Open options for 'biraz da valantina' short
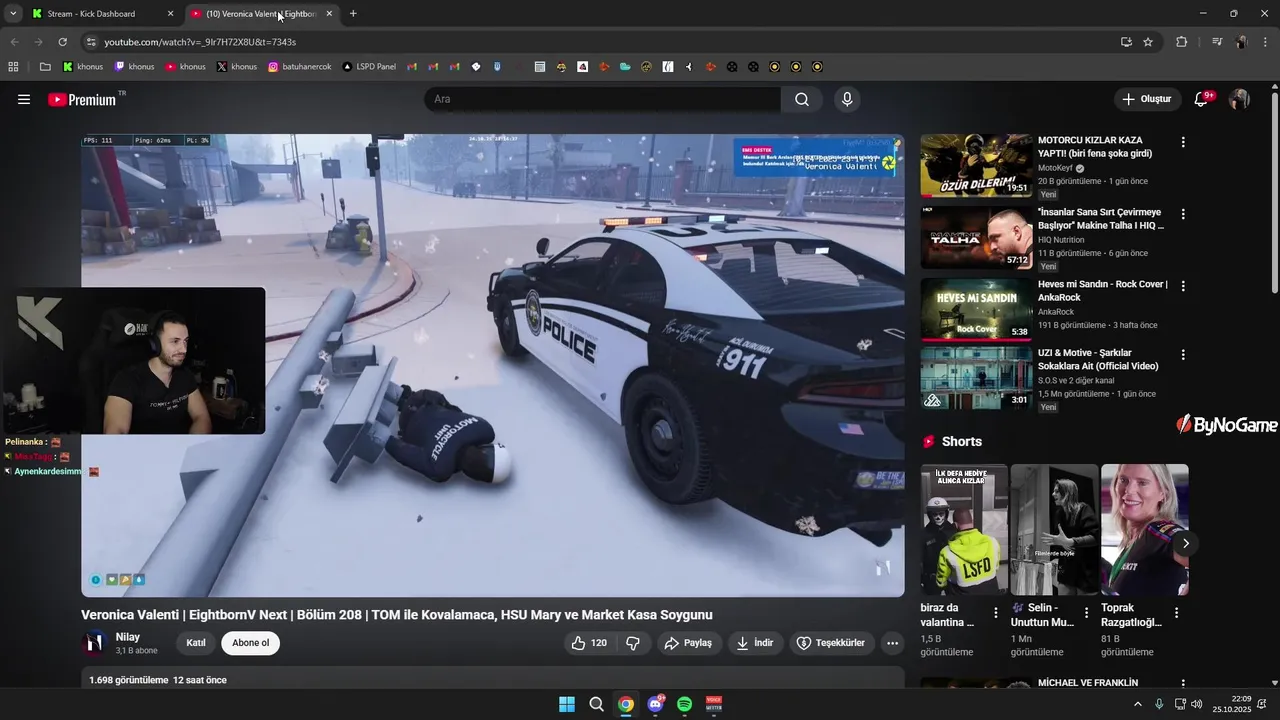Image resolution: width=1280 pixels, height=720 pixels. click(x=995, y=613)
